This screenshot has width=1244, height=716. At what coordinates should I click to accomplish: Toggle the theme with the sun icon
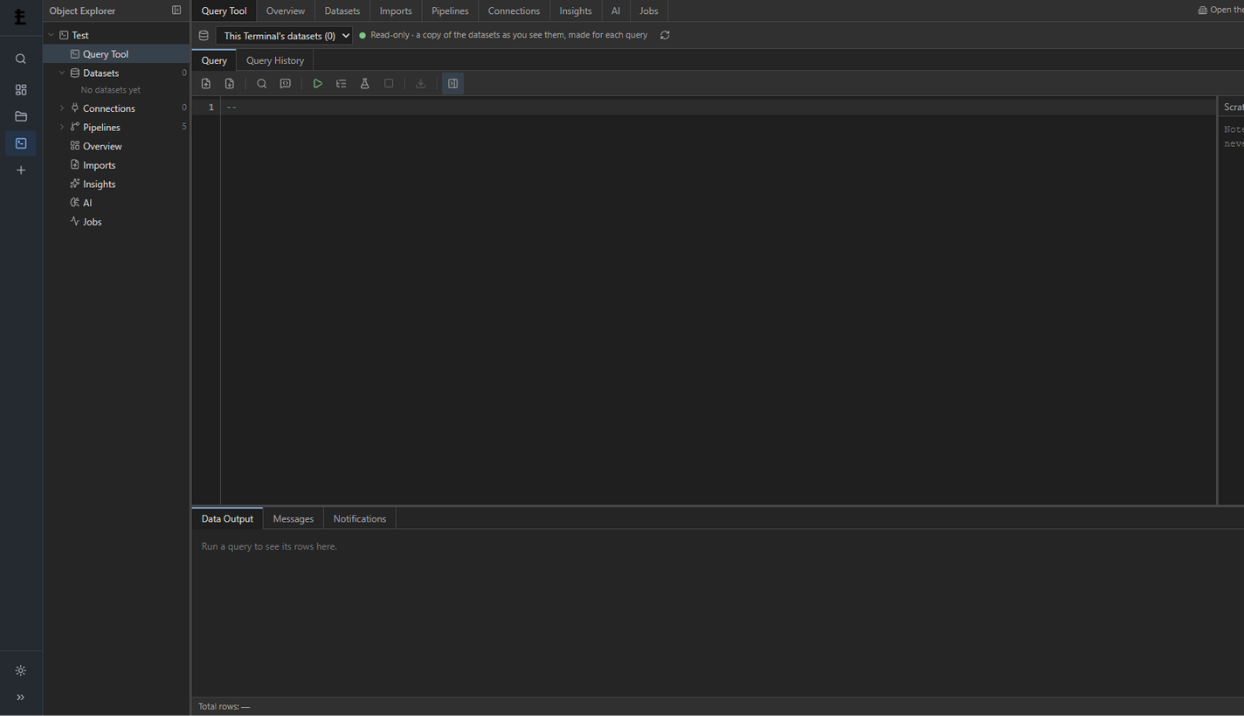coord(20,671)
